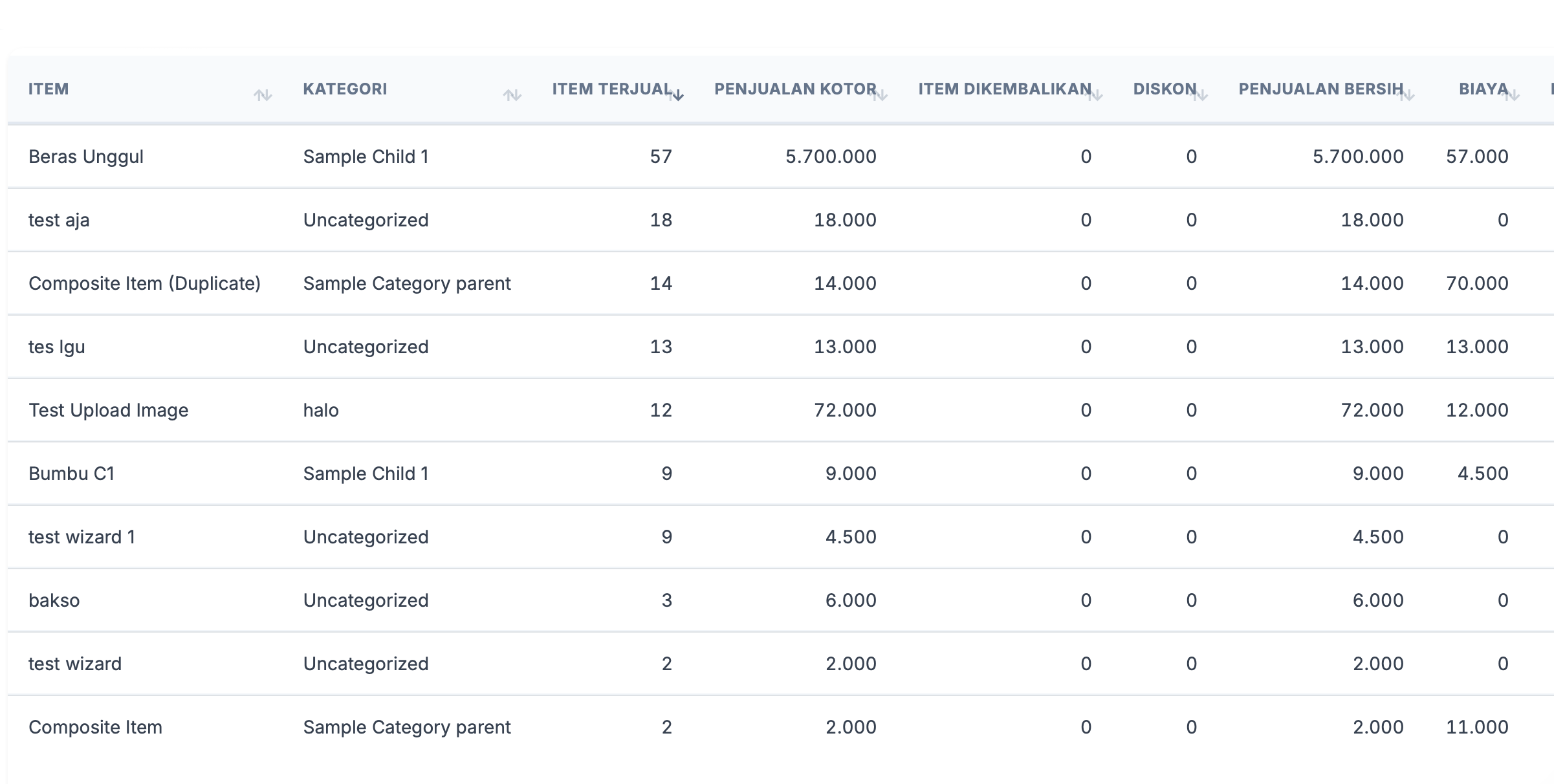Click the Bumbu C1 item row

(72, 474)
